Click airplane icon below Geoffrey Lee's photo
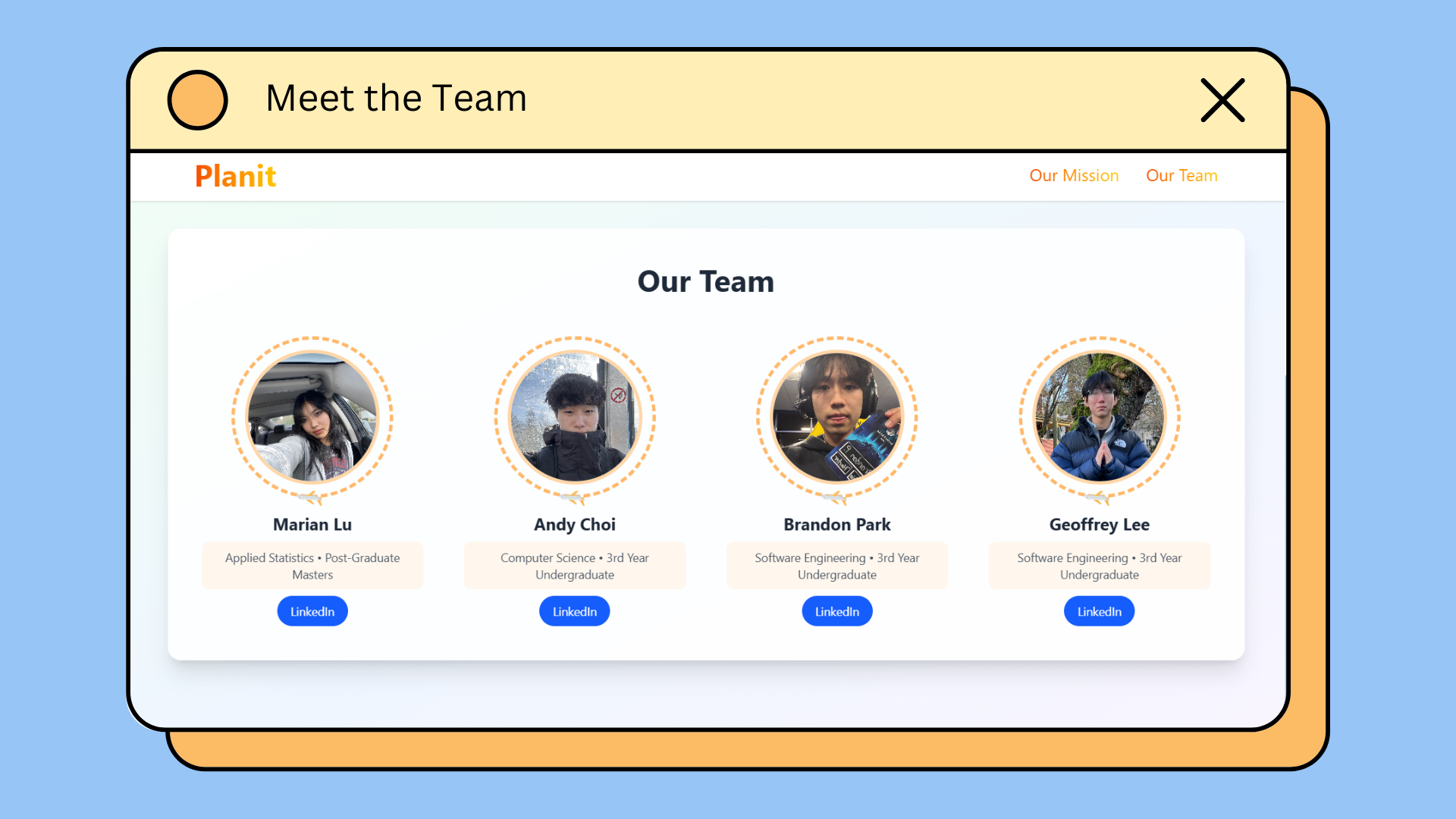The height and width of the screenshot is (819, 1456). (1098, 498)
